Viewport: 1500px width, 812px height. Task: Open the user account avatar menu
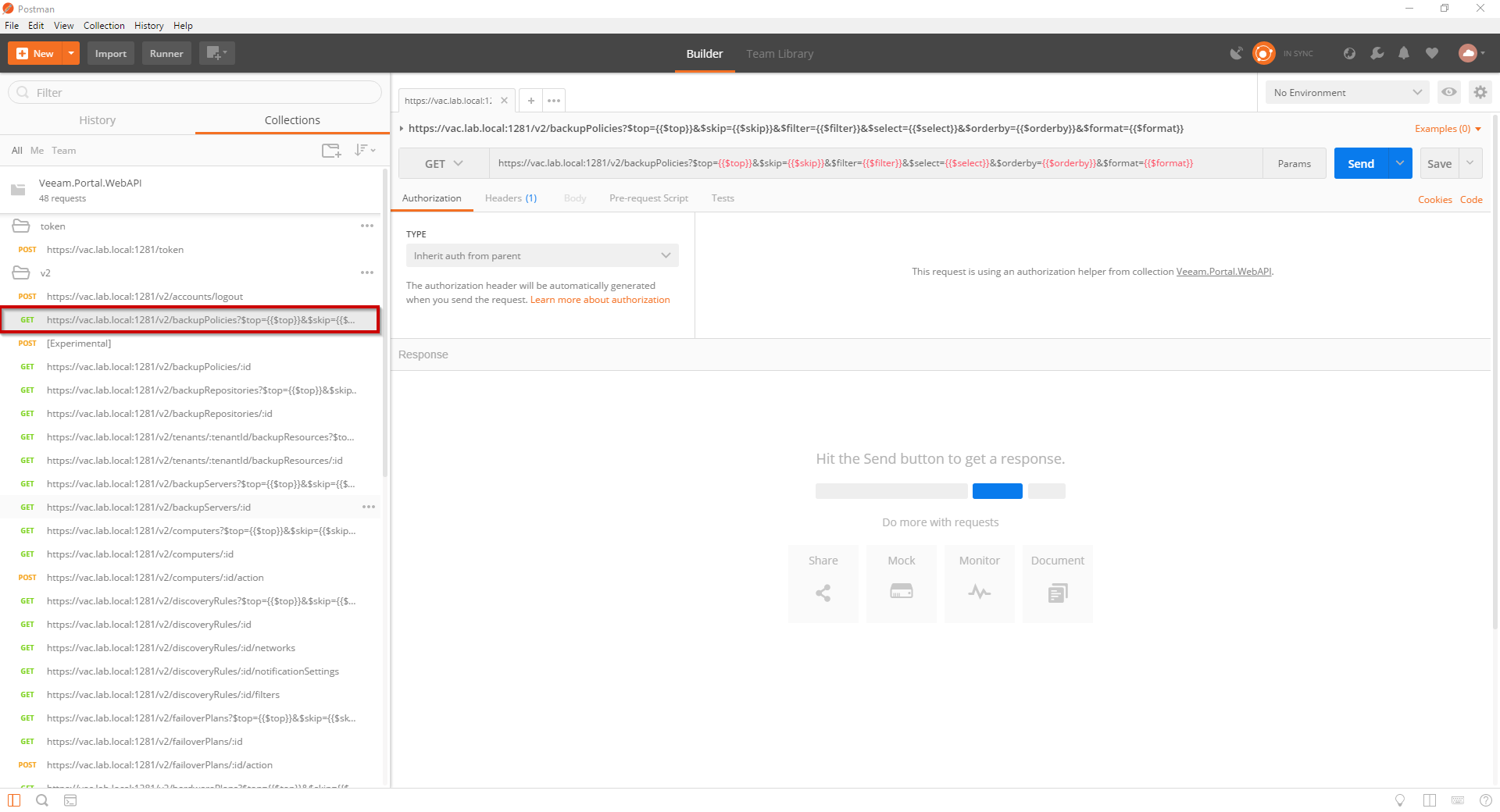click(1471, 53)
